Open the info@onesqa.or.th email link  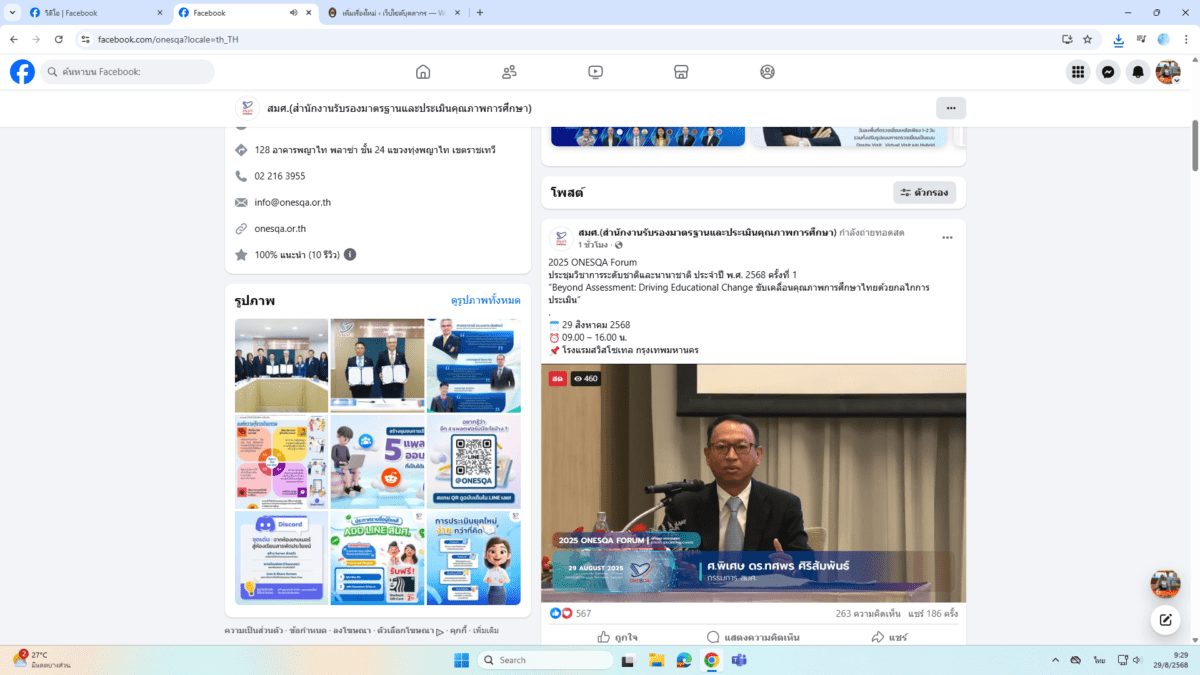pos(292,202)
